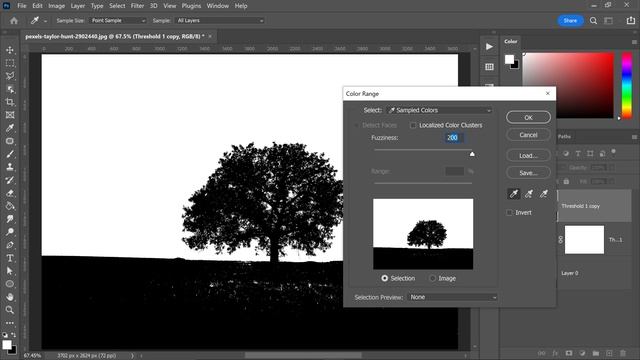Click the Home icon in options bar
Image resolution: width=640 pixels, height=360 pixels.
pyautogui.click(x=14, y=20)
